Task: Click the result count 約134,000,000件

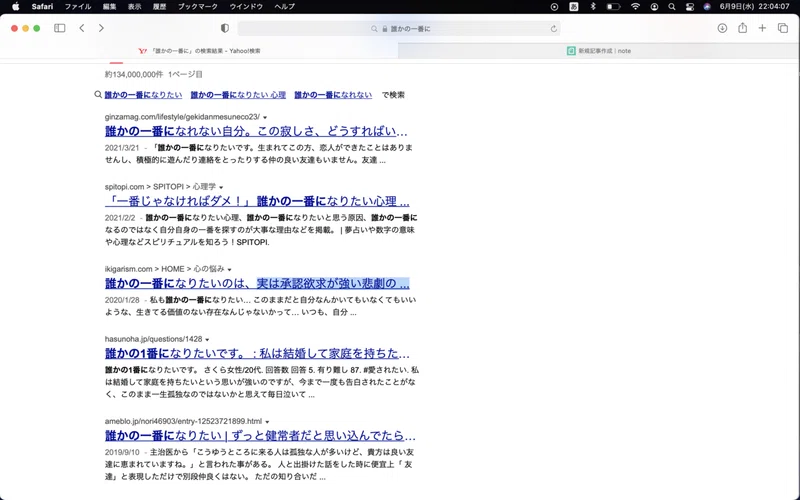Action: click(134, 74)
